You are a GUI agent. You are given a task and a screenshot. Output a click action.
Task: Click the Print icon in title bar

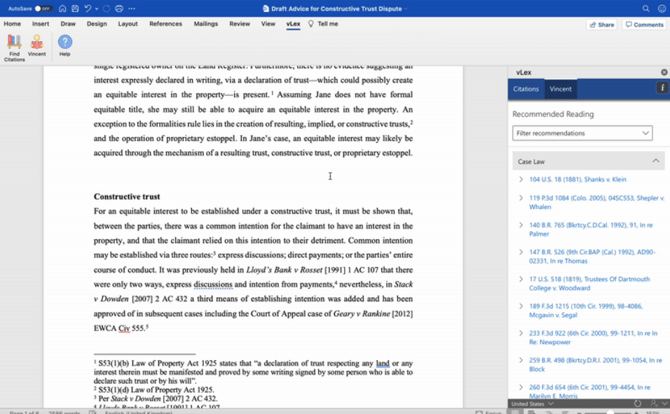119,9
